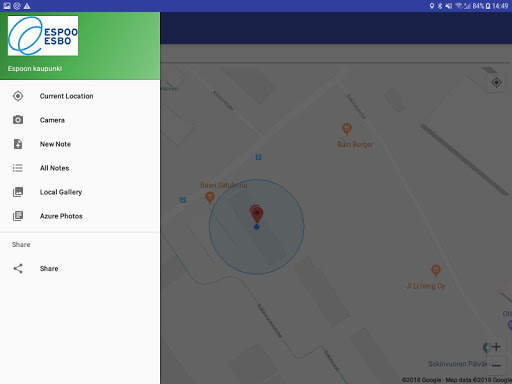Click the location status bar icon
Screen dimensions: 512x384
(x=432, y=6)
